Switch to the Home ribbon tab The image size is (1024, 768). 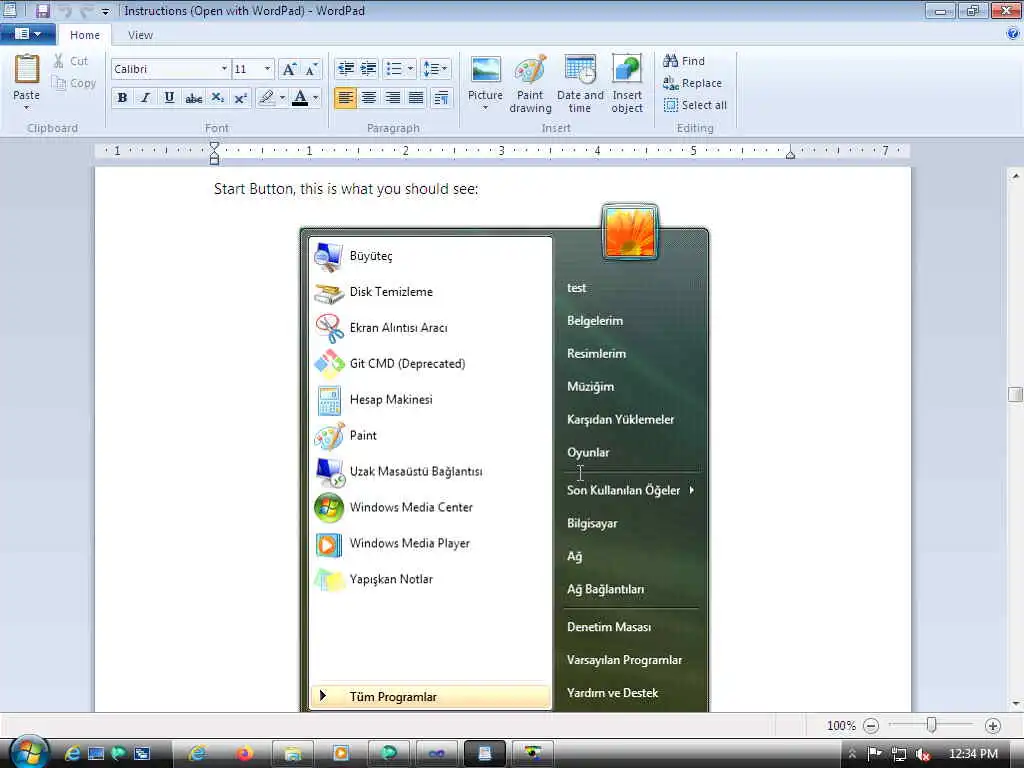(85, 35)
